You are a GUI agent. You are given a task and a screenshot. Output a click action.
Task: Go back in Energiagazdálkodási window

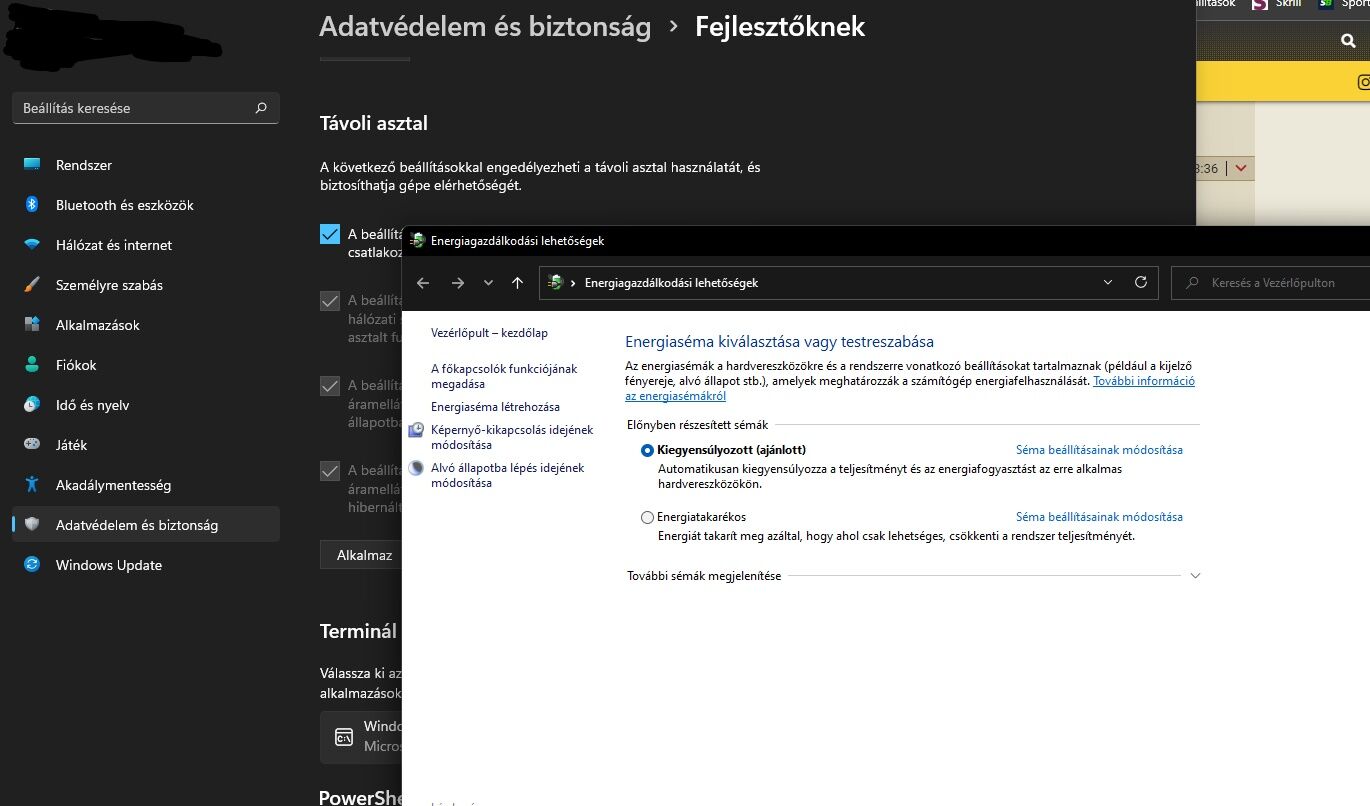pyautogui.click(x=423, y=283)
